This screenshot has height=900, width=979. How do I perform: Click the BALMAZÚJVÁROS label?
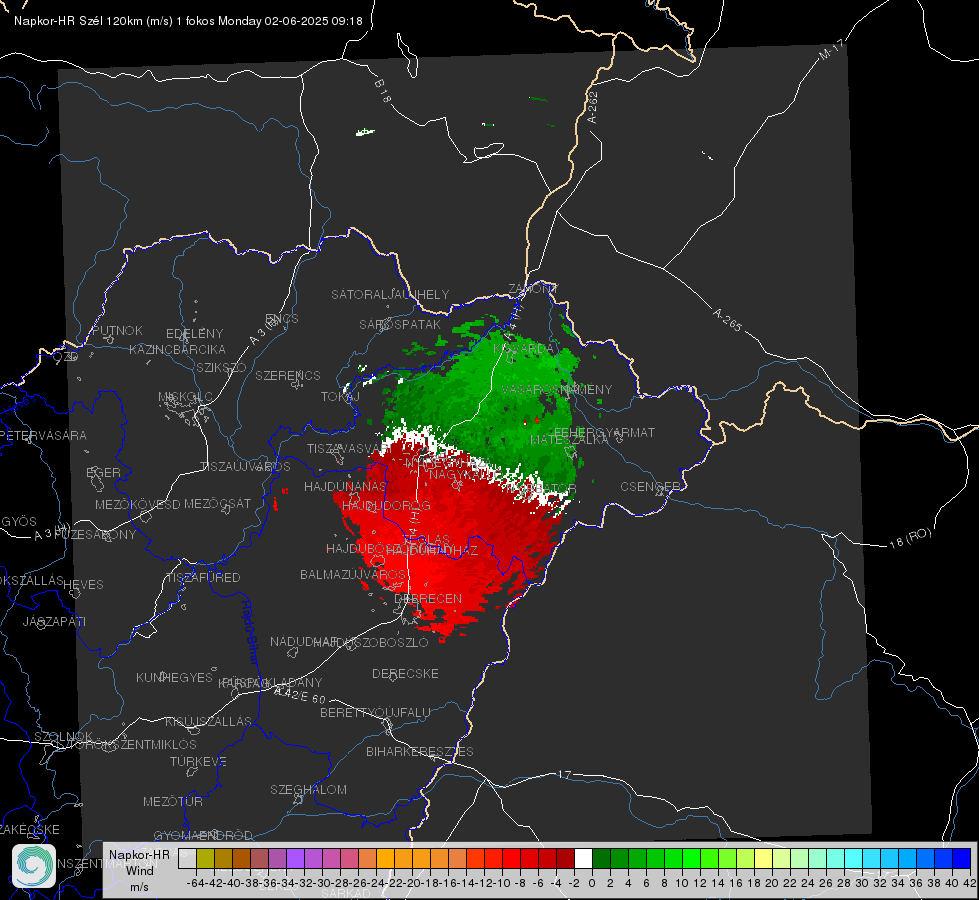(x=353, y=574)
